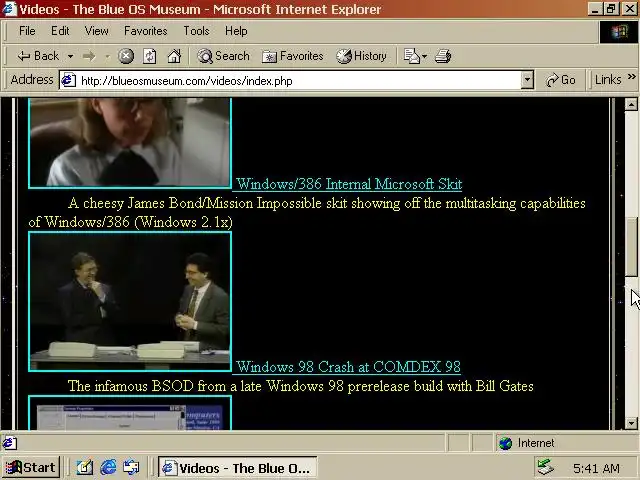Open the Edit menu
This screenshot has height=480, width=640.
60,31
